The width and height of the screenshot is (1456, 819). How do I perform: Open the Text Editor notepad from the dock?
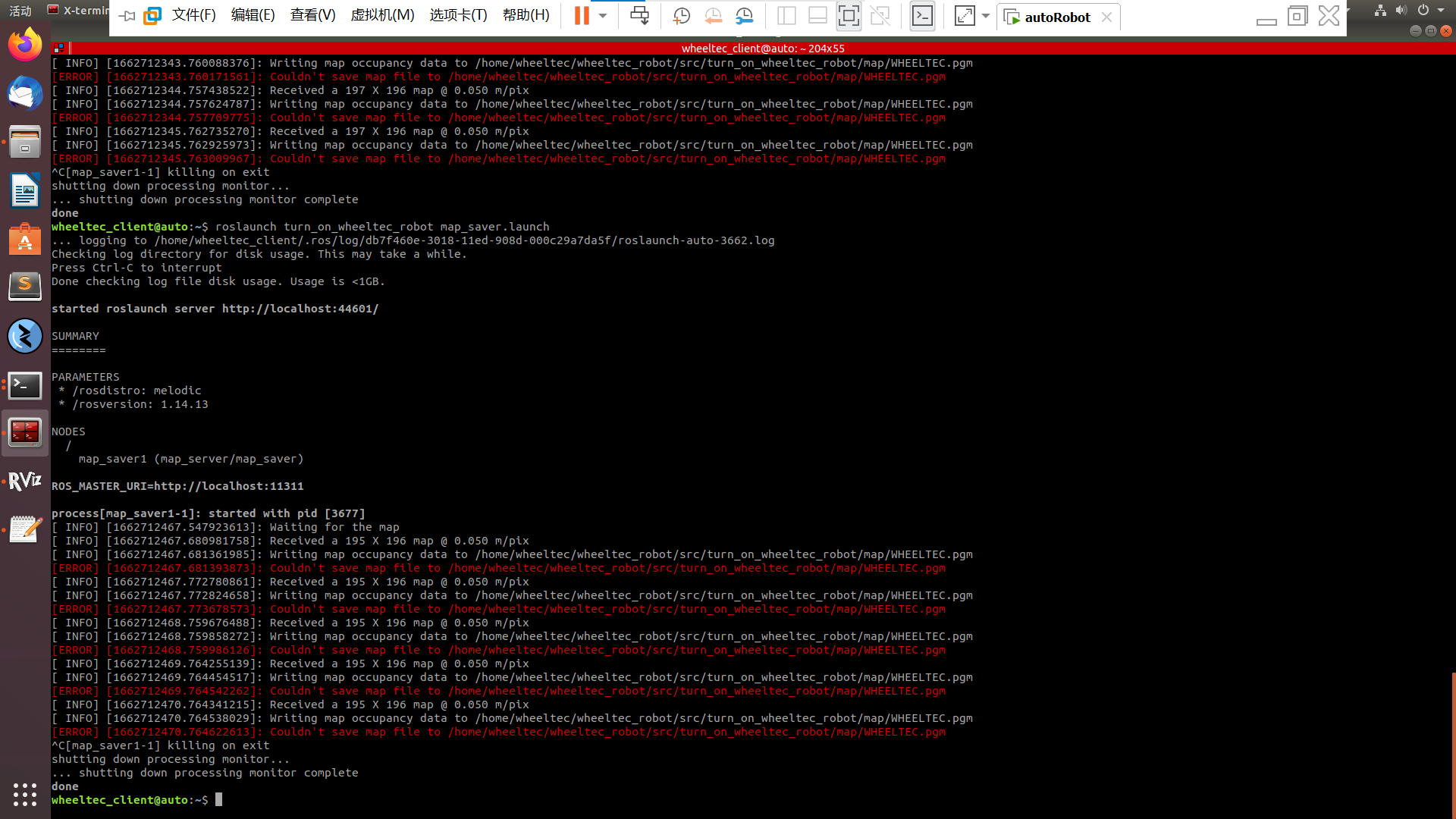(25, 529)
